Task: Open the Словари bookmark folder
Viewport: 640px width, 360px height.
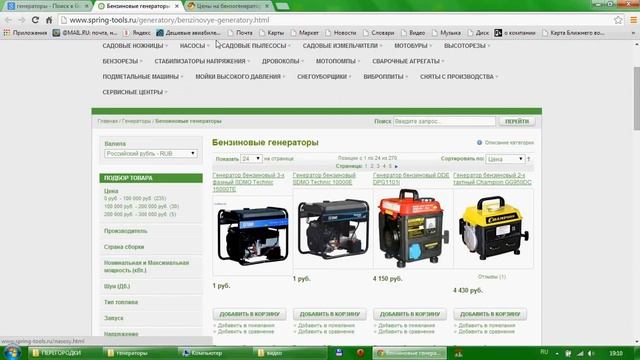Action: tap(378, 33)
